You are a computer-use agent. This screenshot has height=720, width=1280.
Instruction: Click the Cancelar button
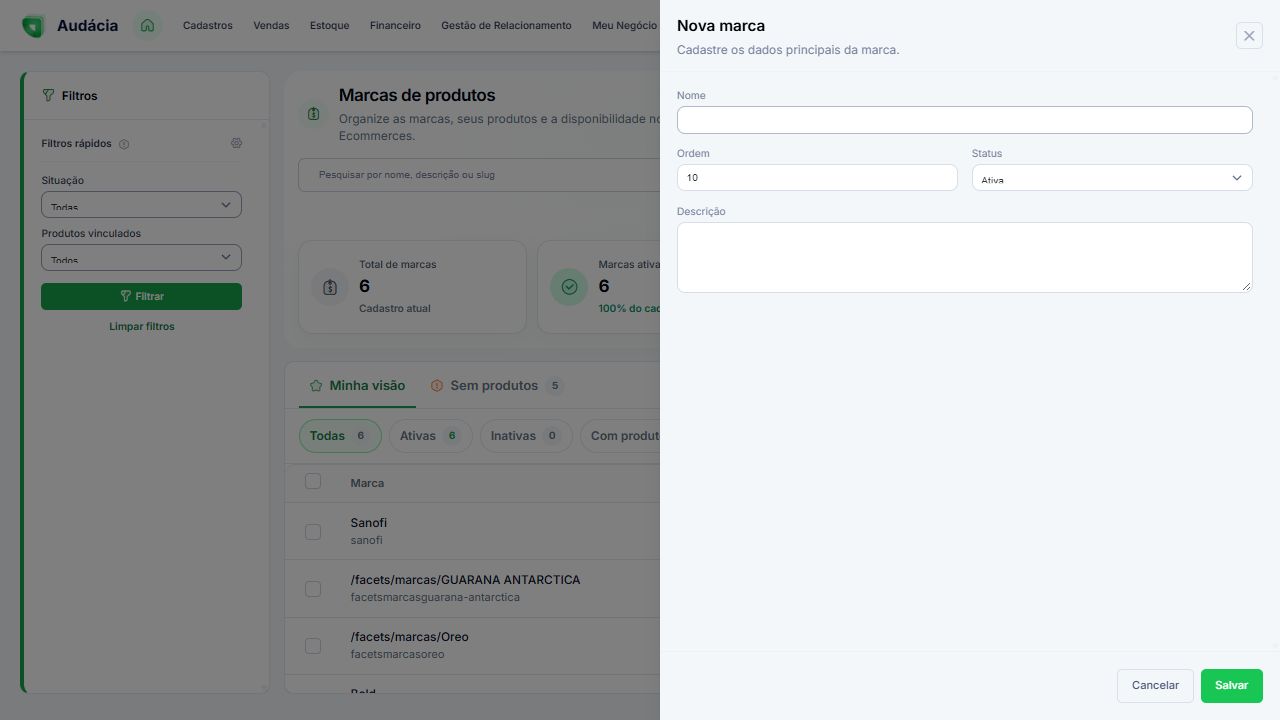(x=1155, y=686)
